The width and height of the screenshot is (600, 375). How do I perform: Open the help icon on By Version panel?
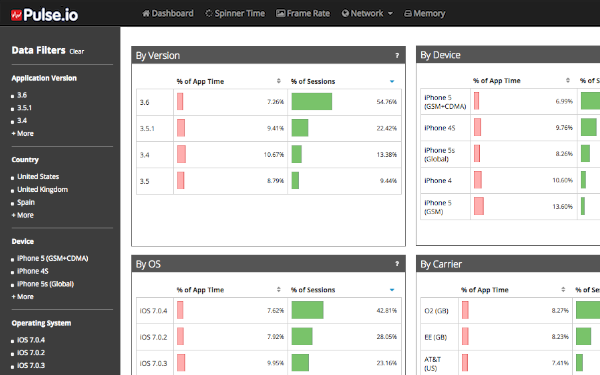click(397, 55)
